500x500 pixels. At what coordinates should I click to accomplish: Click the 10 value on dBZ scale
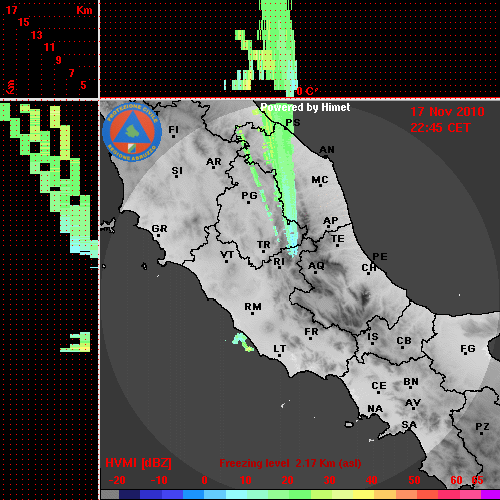click(x=246, y=480)
